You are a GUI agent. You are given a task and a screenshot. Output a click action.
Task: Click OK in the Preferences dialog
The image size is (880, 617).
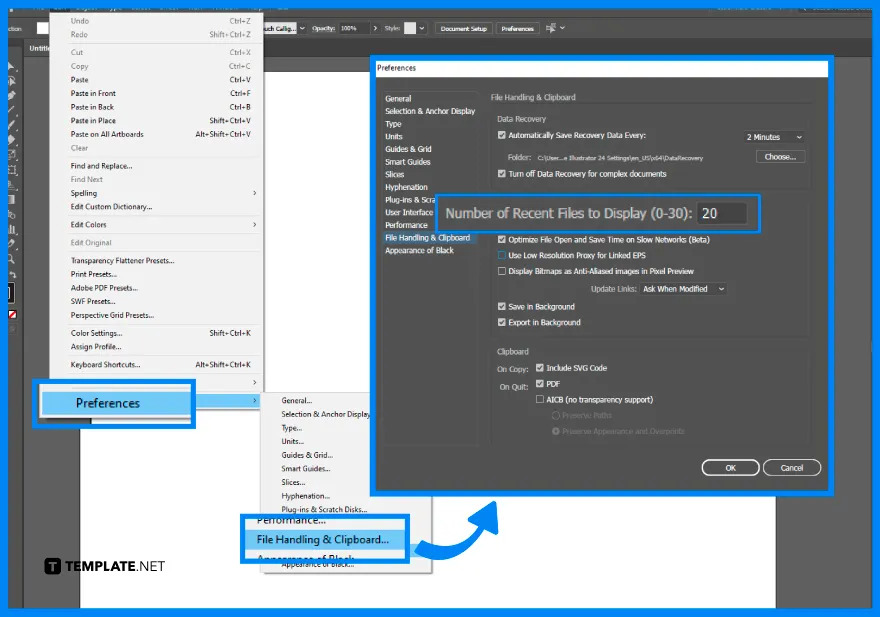[730, 467]
